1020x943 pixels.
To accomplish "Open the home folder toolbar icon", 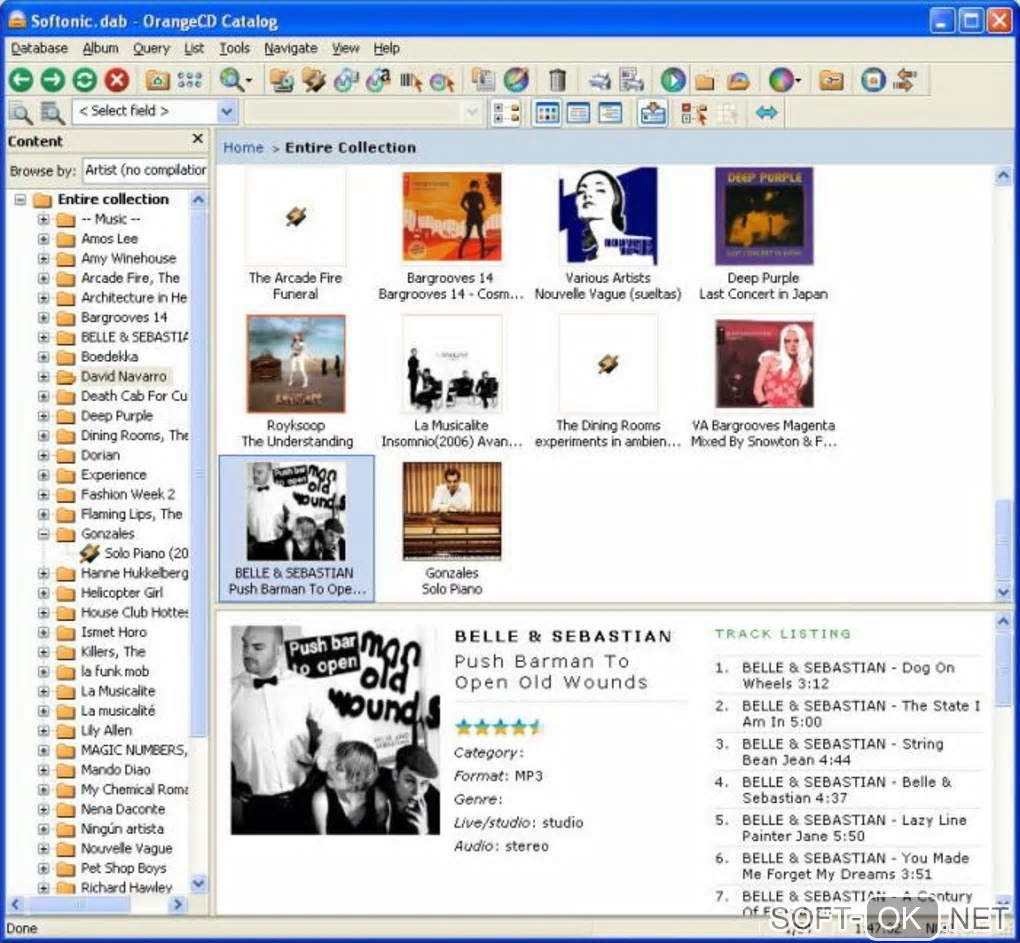I will 157,80.
